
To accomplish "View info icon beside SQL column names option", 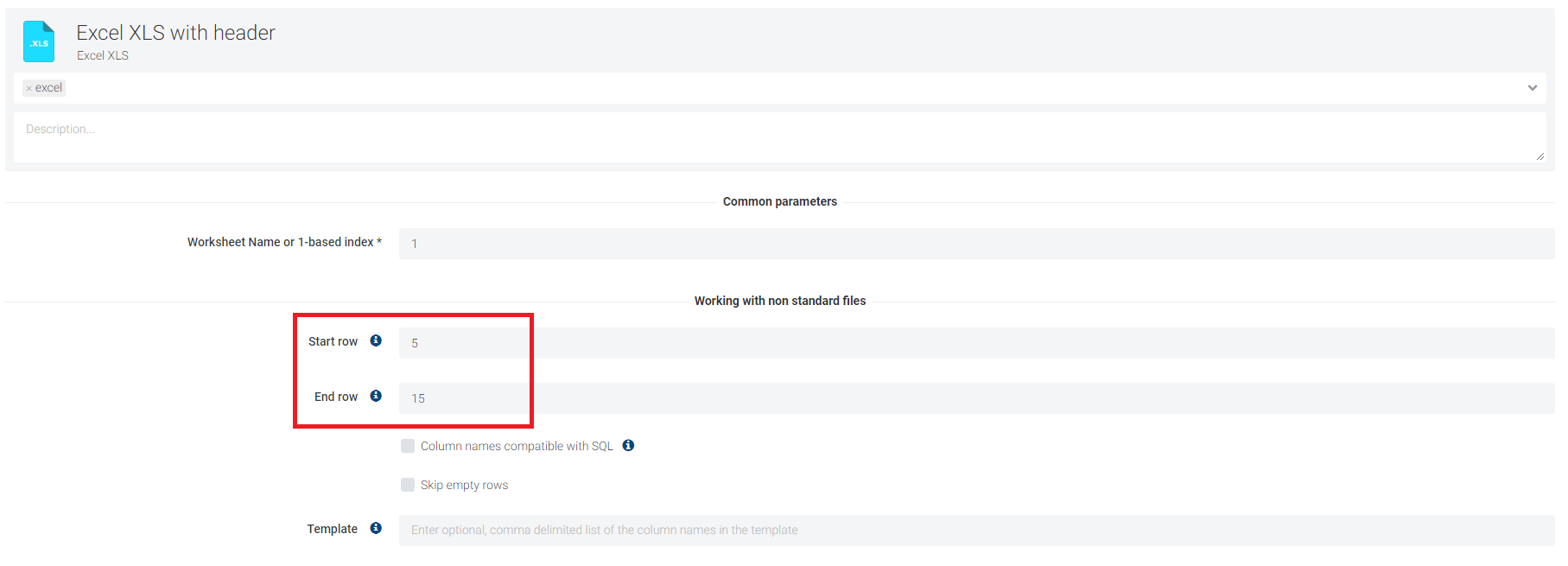I will pyautogui.click(x=628, y=446).
